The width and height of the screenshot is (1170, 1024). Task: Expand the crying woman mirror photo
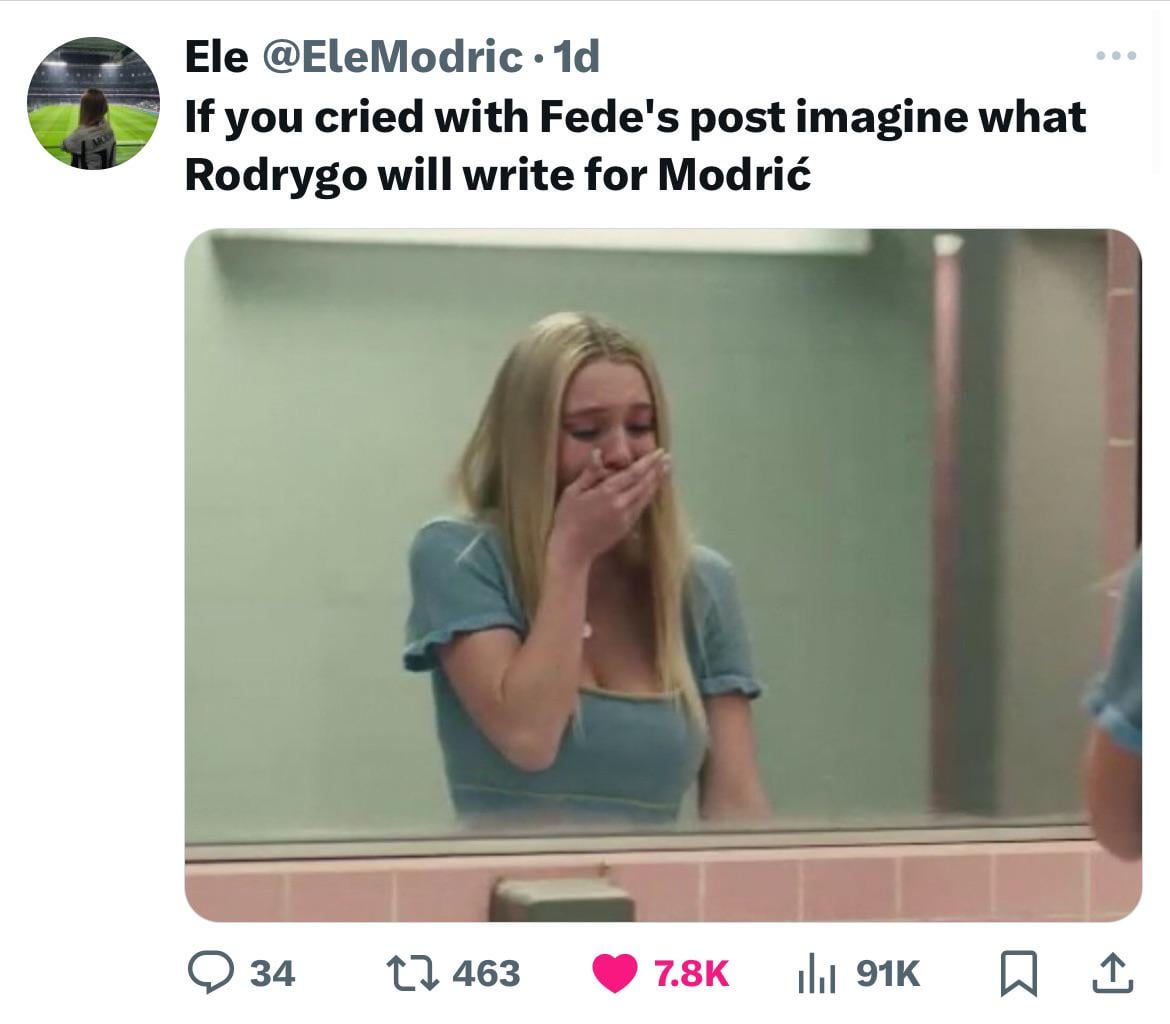(663, 575)
